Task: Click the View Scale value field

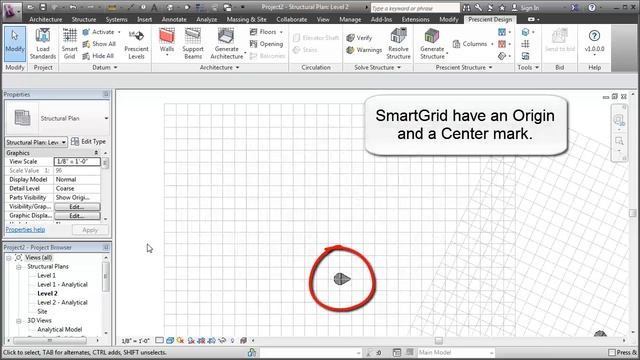Action: [x=77, y=162]
